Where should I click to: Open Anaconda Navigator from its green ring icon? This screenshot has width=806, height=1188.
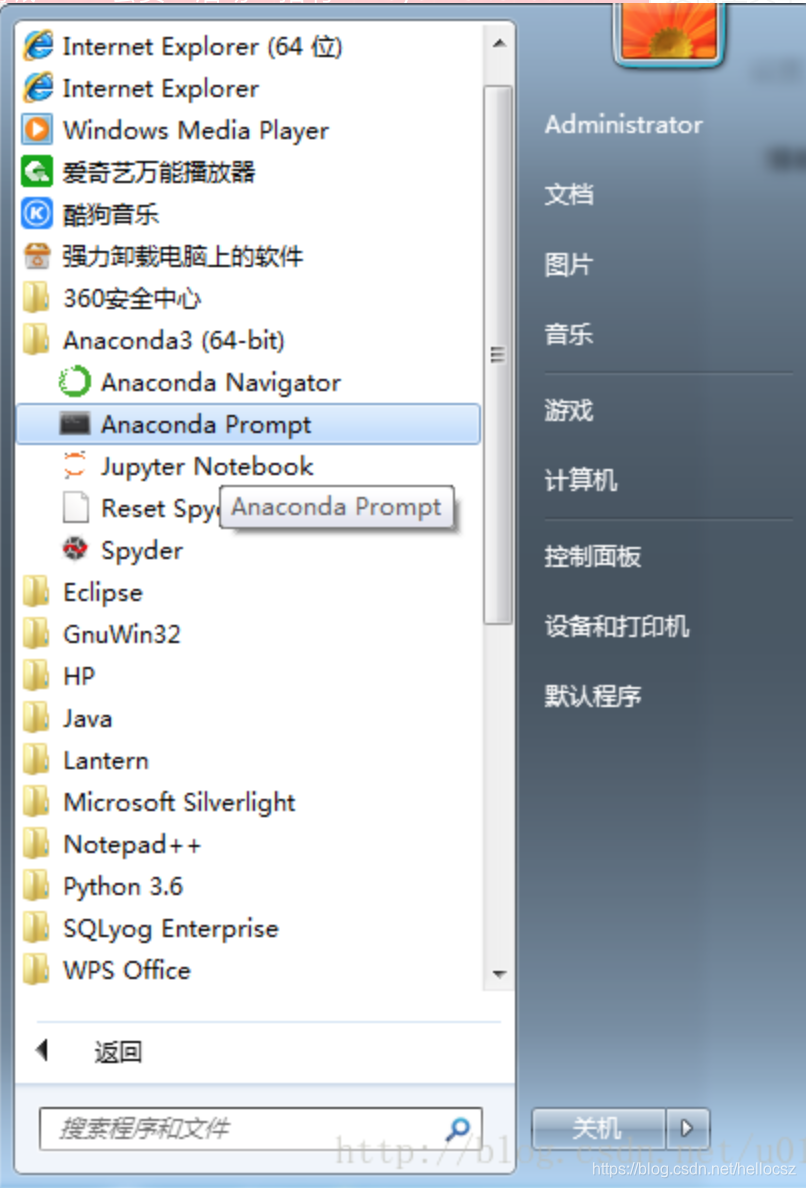(74, 382)
